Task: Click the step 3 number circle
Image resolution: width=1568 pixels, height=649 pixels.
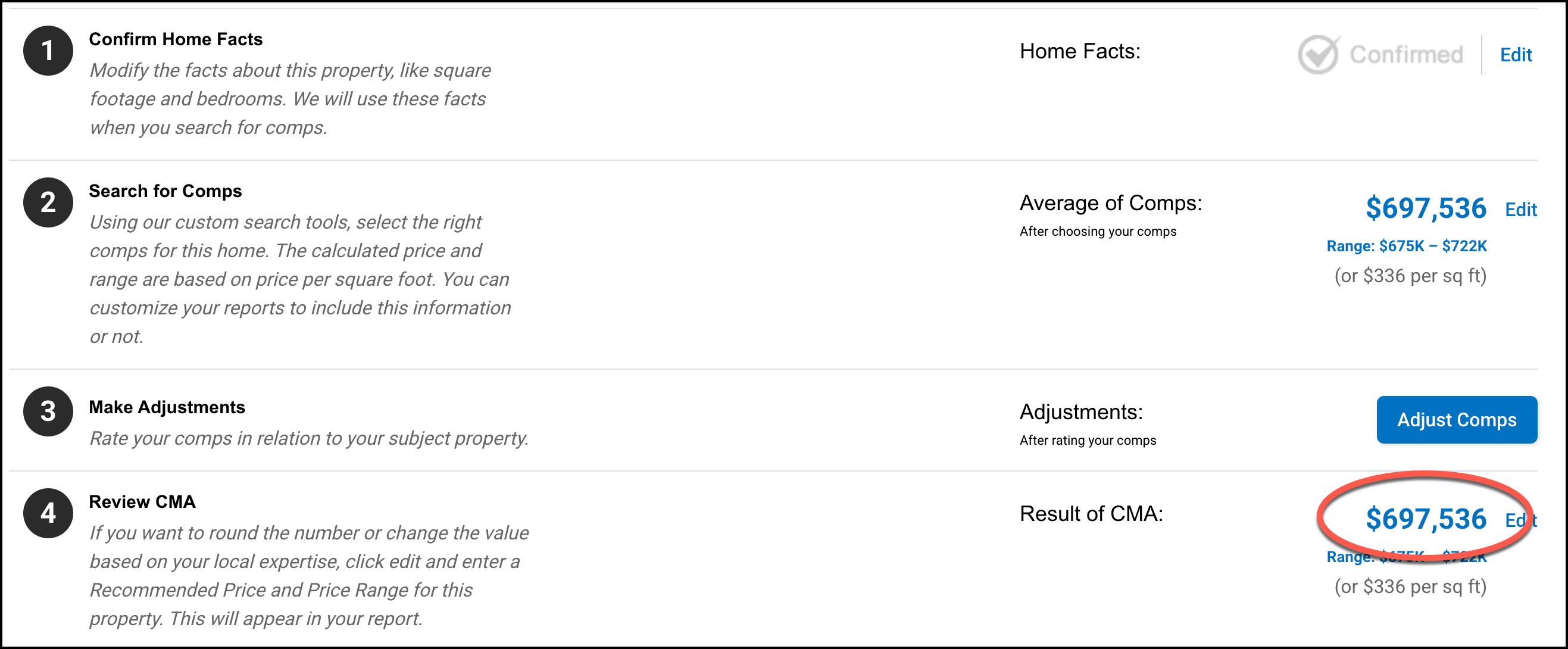Action: pos(48,411)
